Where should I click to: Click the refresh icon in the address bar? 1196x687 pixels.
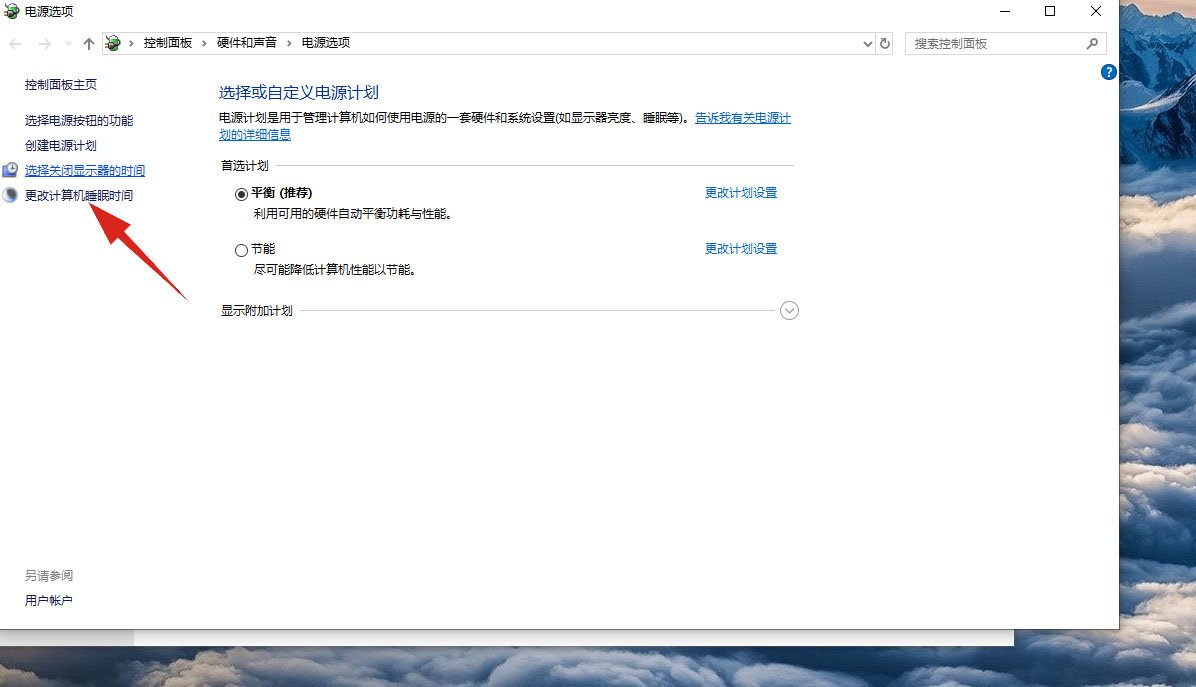[x=884, y=43]
